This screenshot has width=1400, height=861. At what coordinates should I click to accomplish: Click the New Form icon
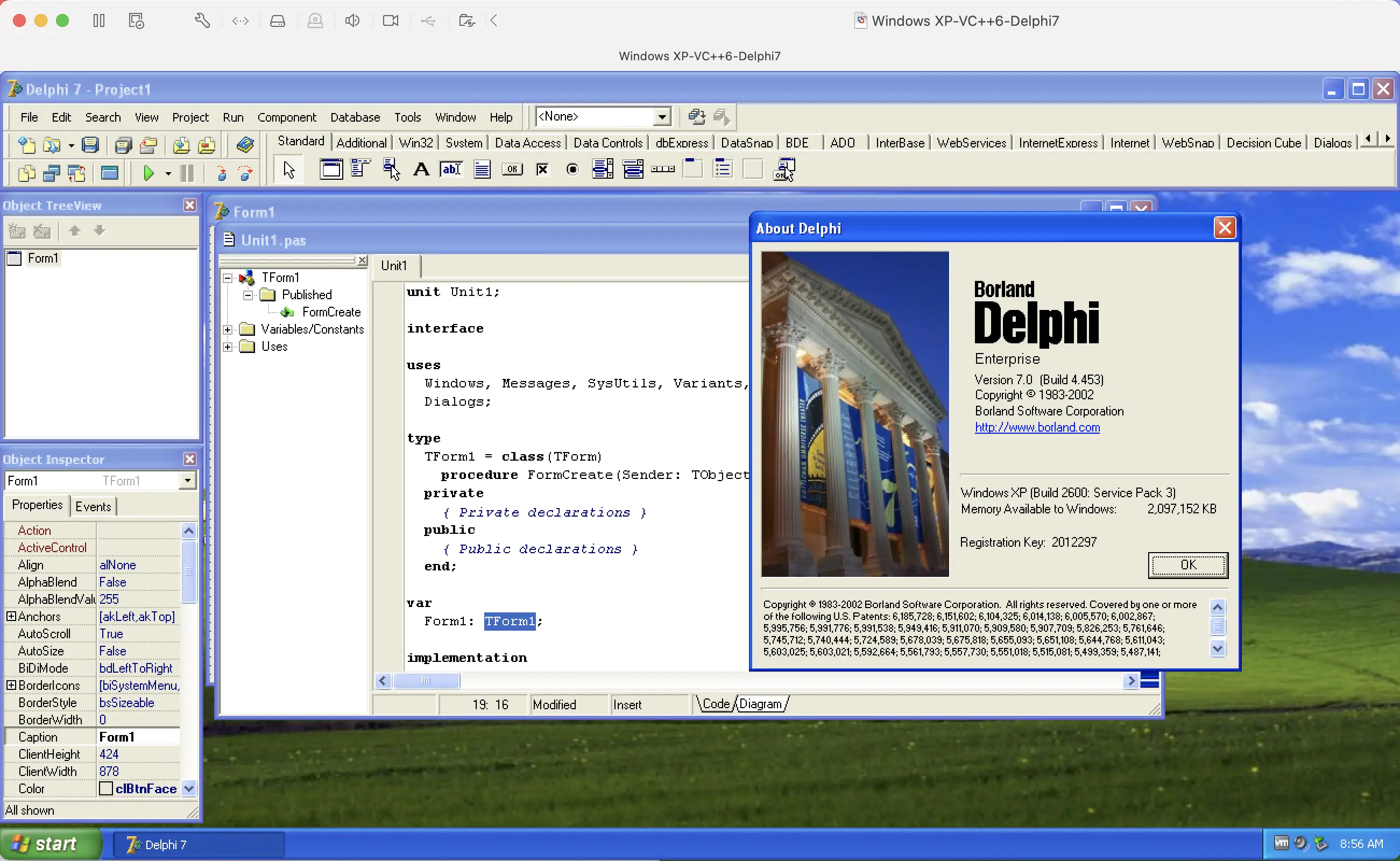point(109,173)
